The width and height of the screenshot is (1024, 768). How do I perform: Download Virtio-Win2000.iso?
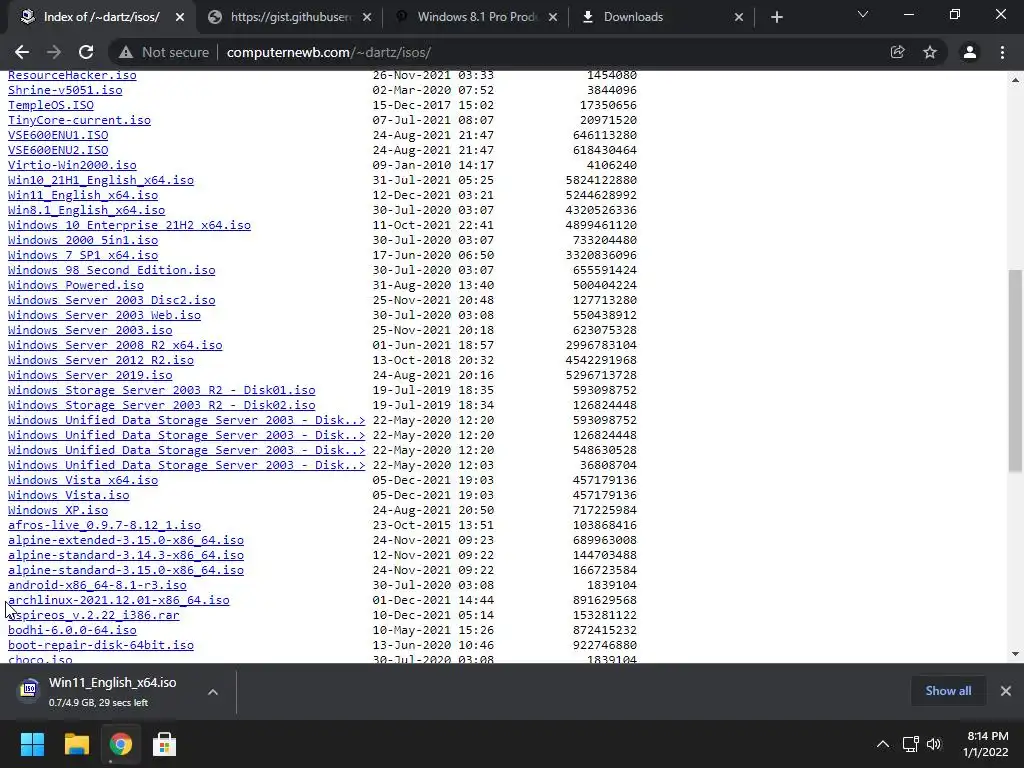coord(72,165)
